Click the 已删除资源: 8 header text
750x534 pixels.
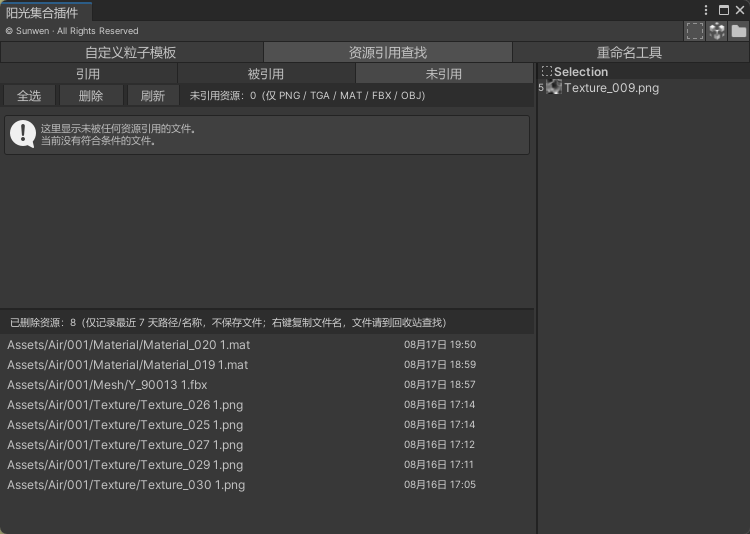[x=228, y=323]
